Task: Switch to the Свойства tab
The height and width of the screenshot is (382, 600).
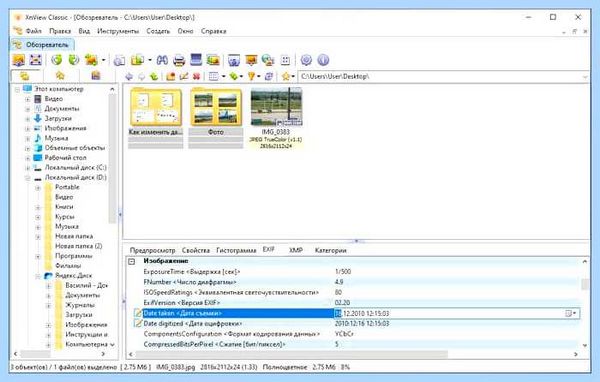Action: 196,250
